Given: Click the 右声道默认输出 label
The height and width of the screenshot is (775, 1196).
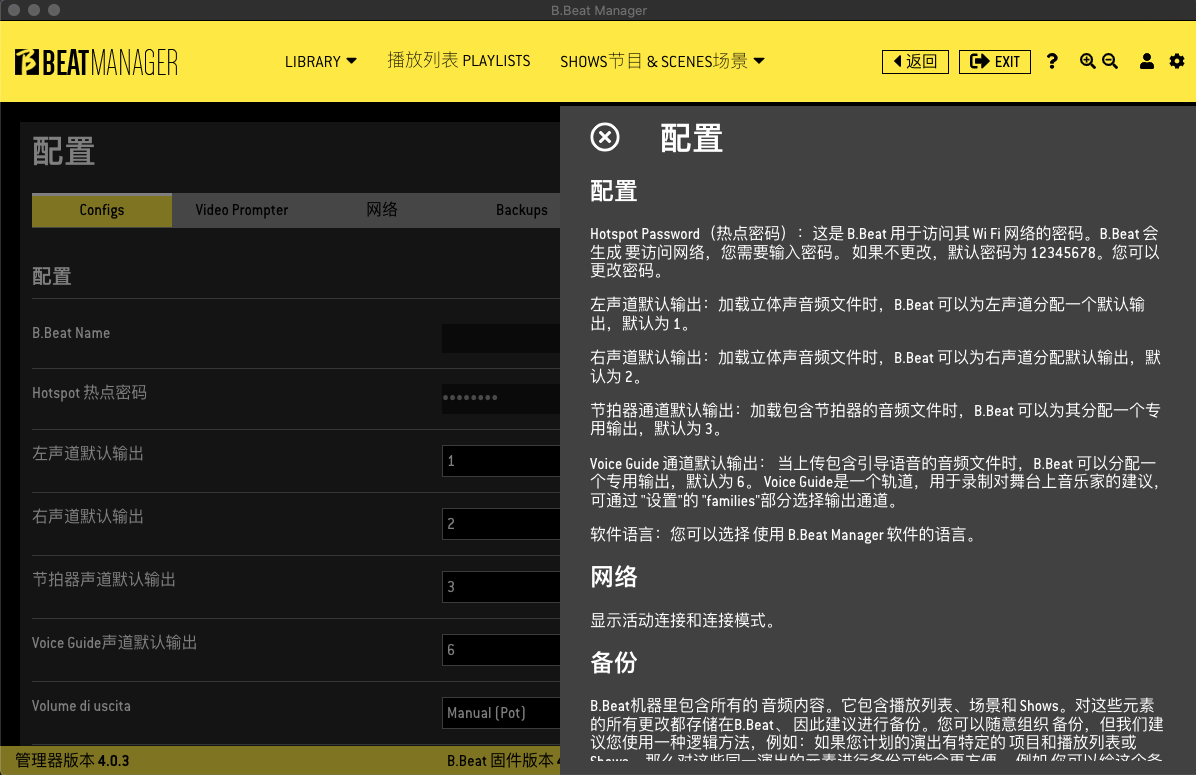Looking at the screenshot, I should (x=88, y=517).
